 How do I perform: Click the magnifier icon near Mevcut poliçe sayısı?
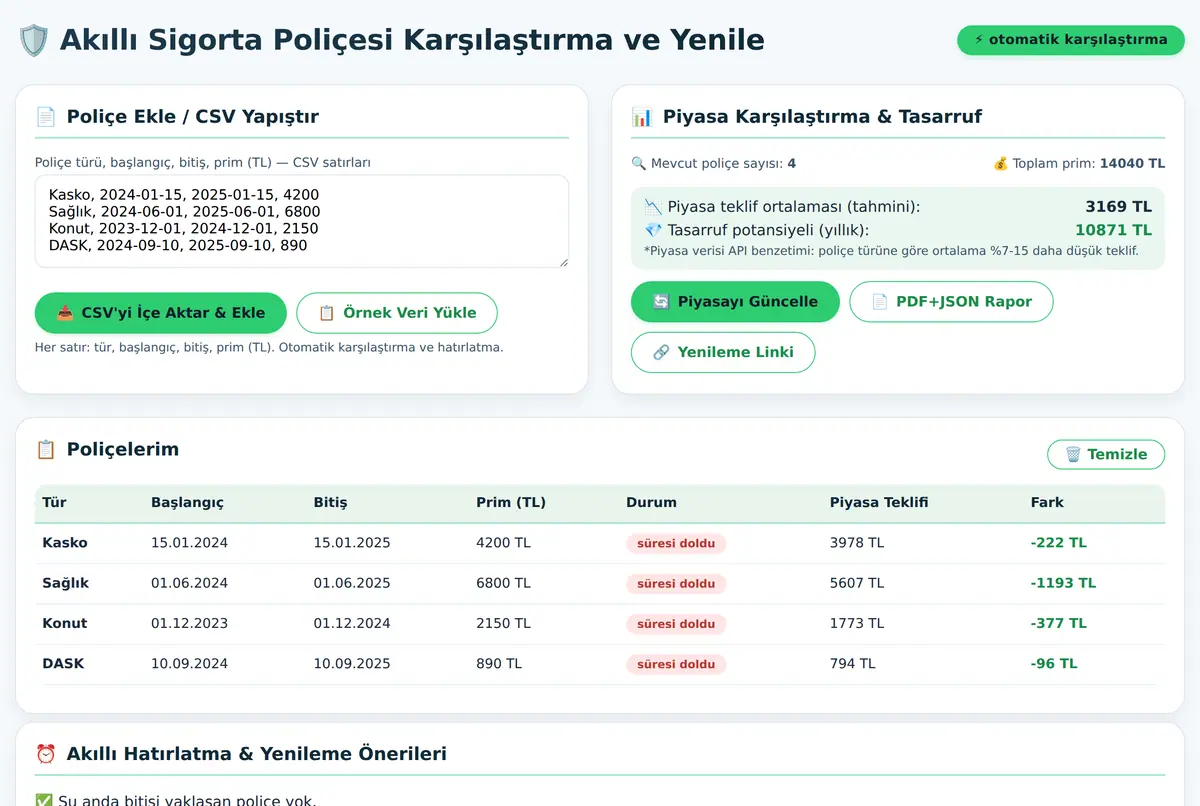point(639,164)
